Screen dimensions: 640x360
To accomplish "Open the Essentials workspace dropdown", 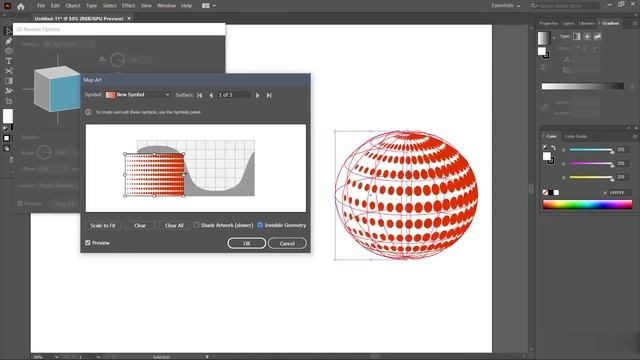I will 506,6.
